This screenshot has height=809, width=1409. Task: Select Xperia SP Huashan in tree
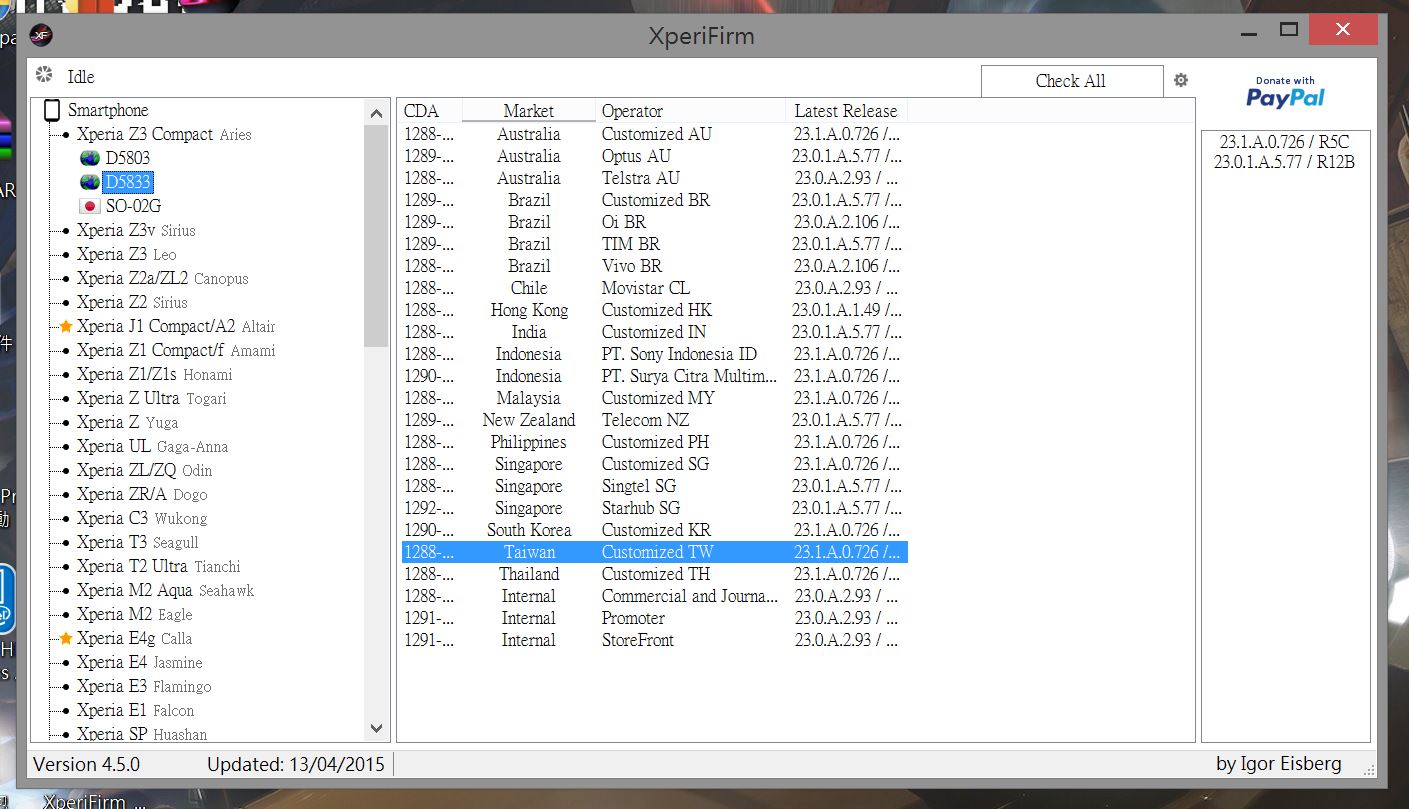click(142, 734)
